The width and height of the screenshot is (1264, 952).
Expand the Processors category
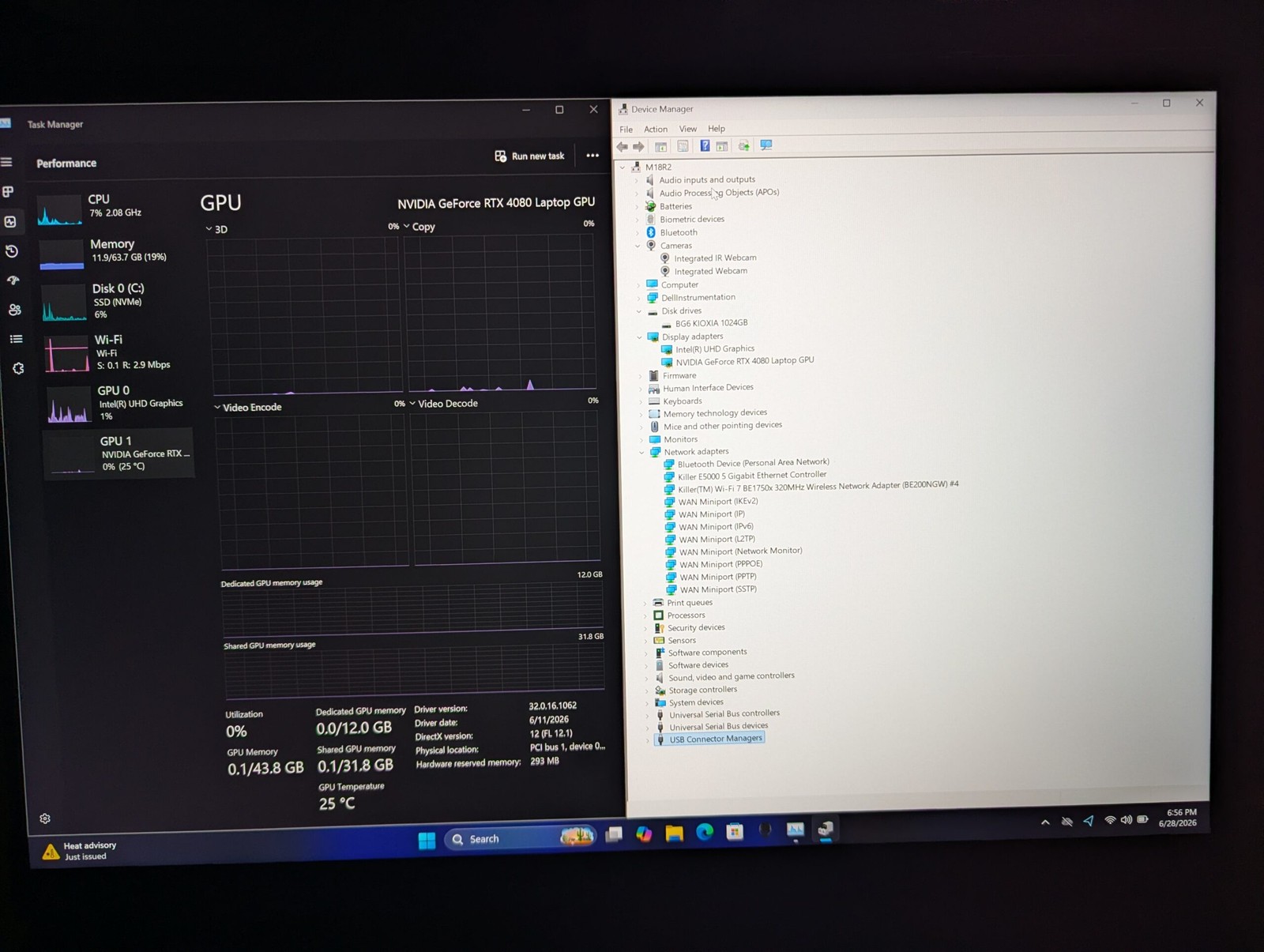click(645, 616)
